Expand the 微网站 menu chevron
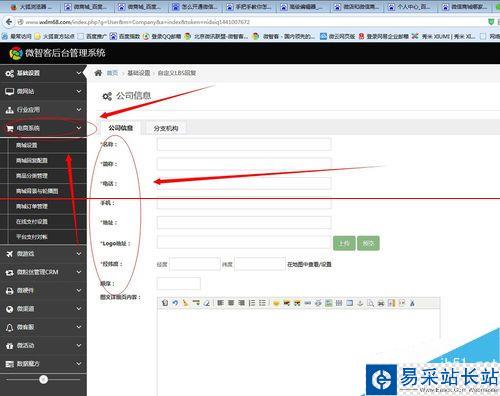This screenshot has width=500, height=396. (79, 91)
